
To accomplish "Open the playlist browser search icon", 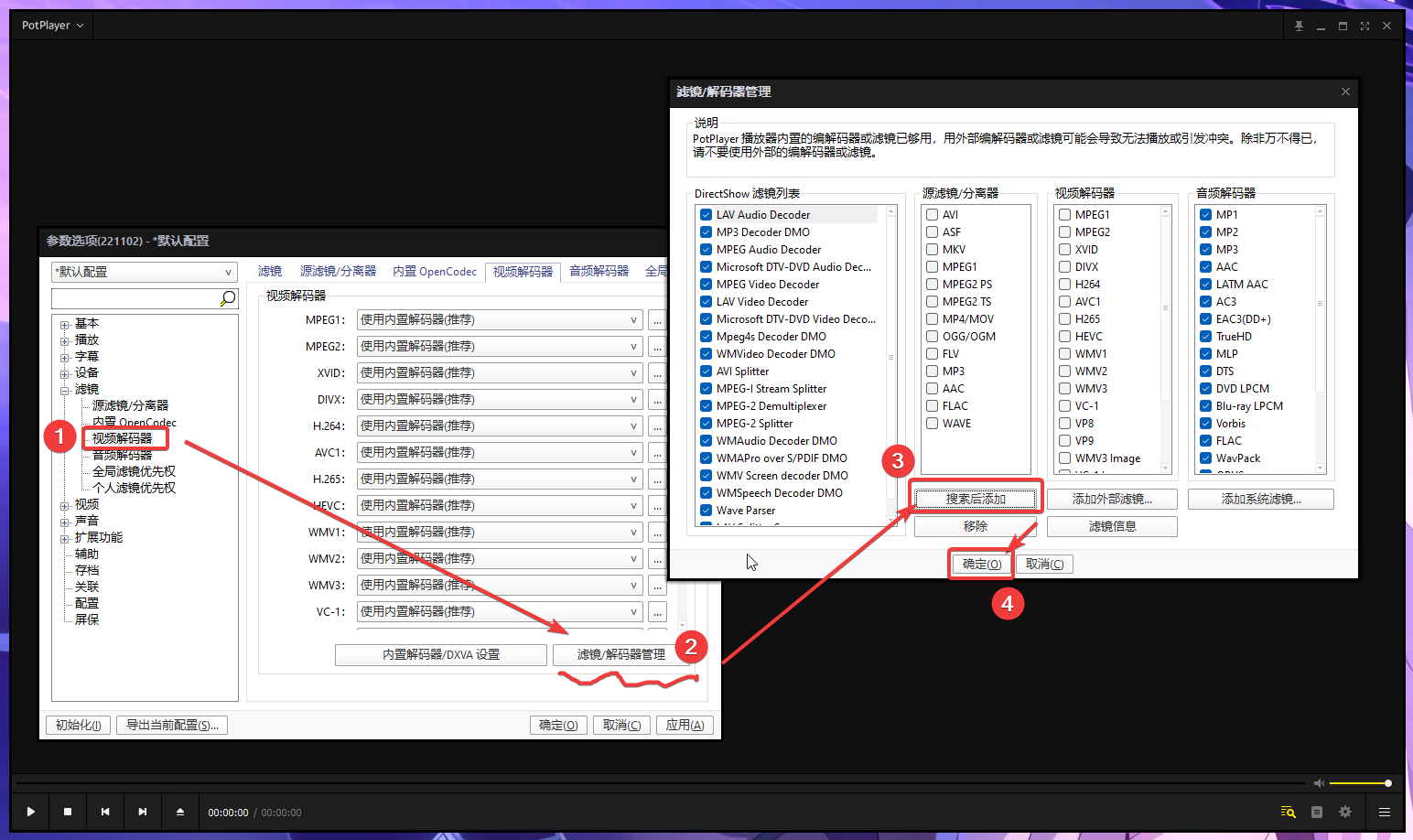I will click(x=1288, y=812).
